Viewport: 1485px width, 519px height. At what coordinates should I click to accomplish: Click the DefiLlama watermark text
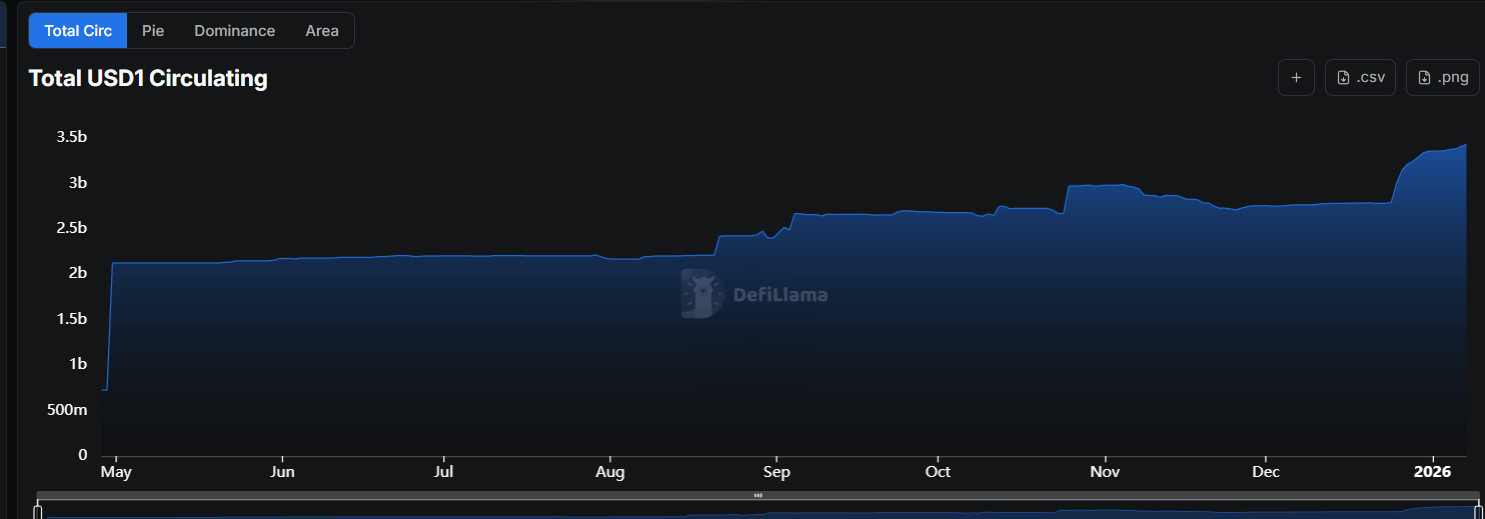780,295
